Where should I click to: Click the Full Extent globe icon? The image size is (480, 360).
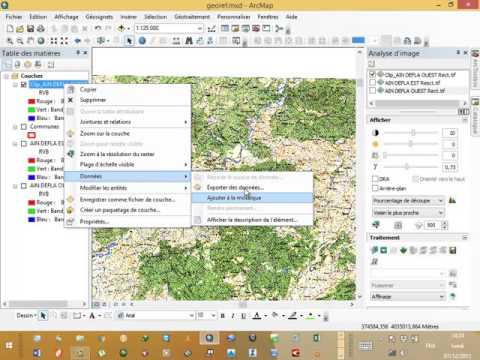coord(41,41)
